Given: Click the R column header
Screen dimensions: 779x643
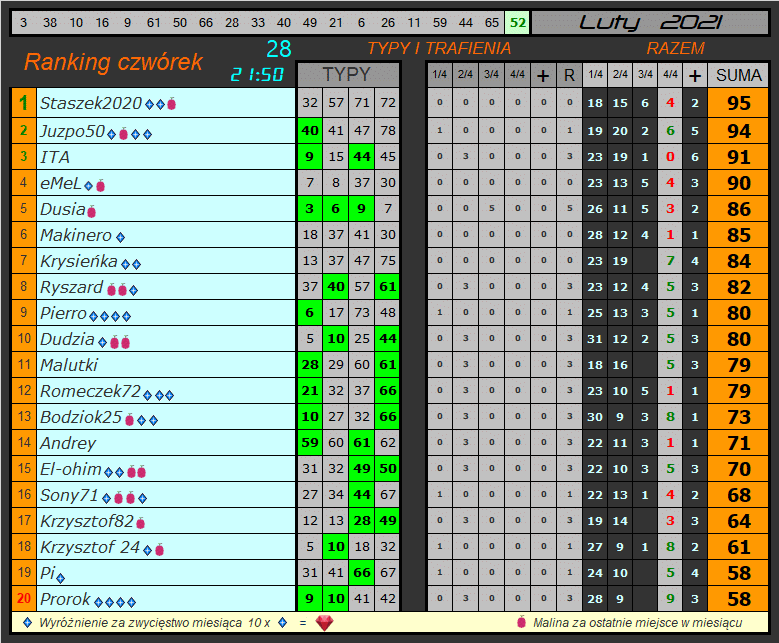Looking at the screenshot, I should [569, 76].
